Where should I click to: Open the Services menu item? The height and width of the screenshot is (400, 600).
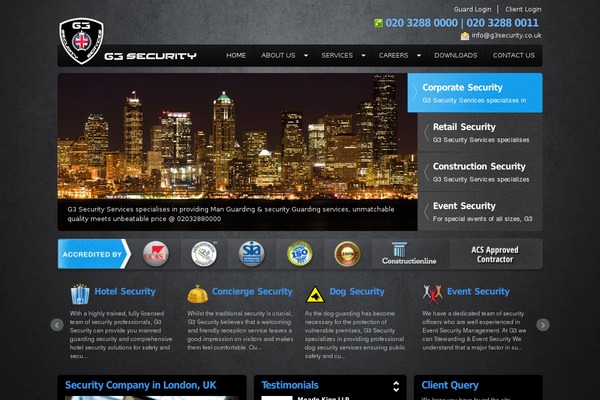point(337,56)
